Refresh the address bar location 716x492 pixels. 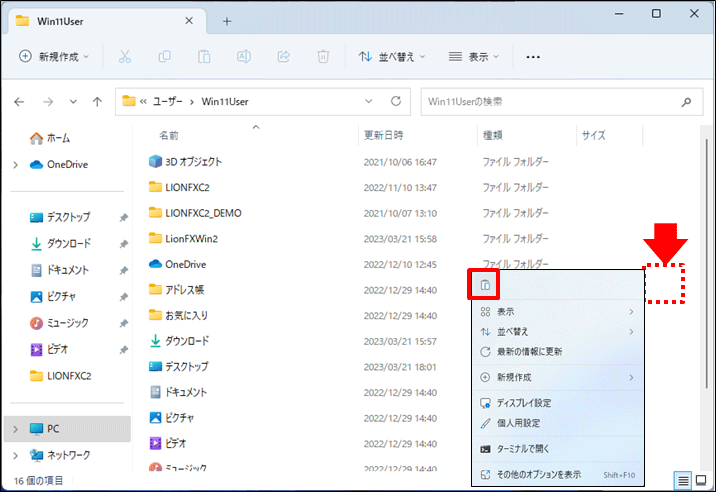[x=396, y=101]
